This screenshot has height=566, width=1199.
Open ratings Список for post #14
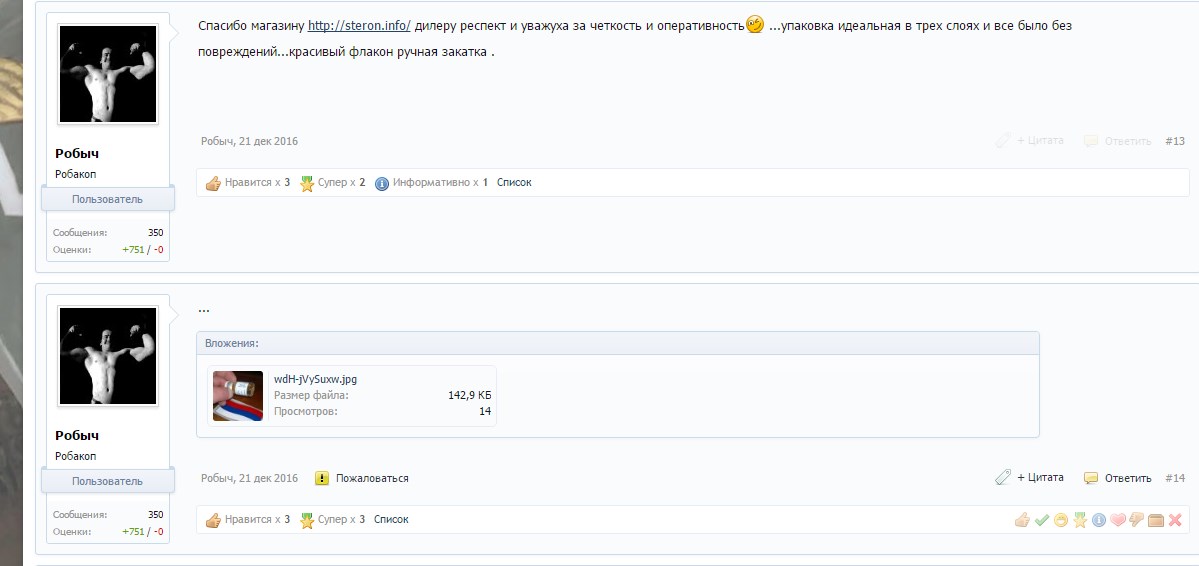point(391,520)
